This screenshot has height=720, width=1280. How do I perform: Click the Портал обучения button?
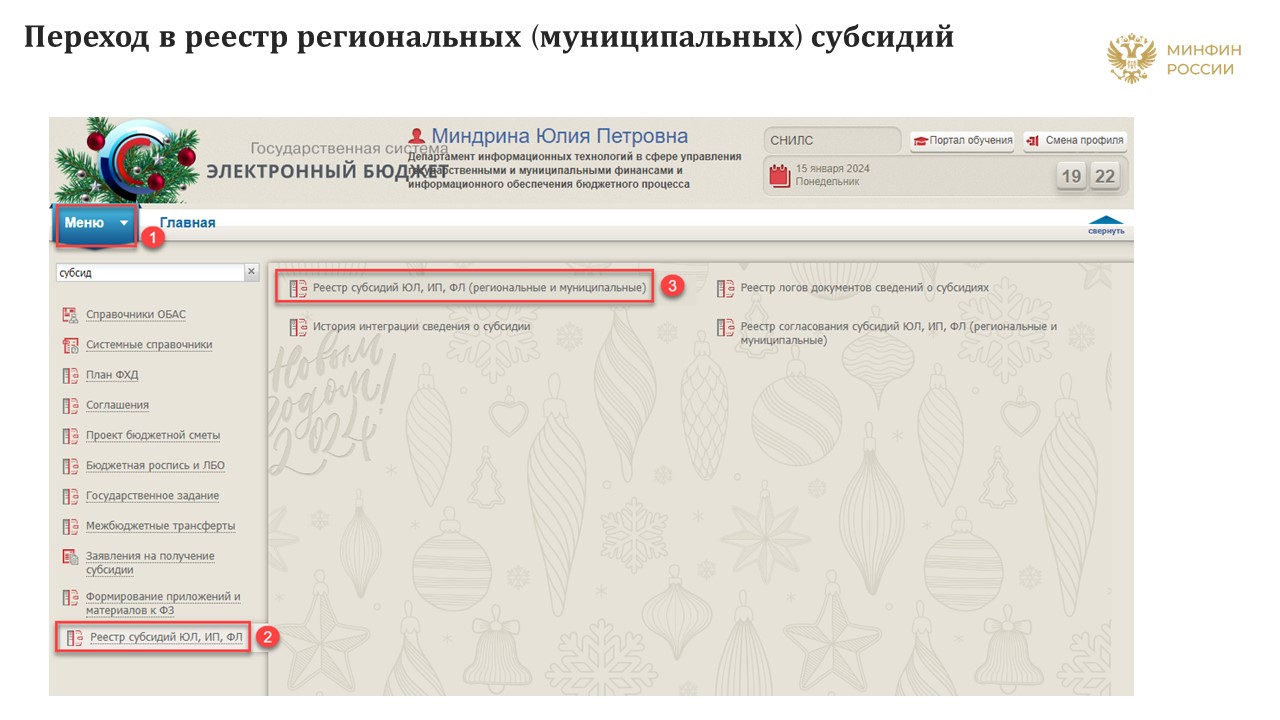click(962, 140)
